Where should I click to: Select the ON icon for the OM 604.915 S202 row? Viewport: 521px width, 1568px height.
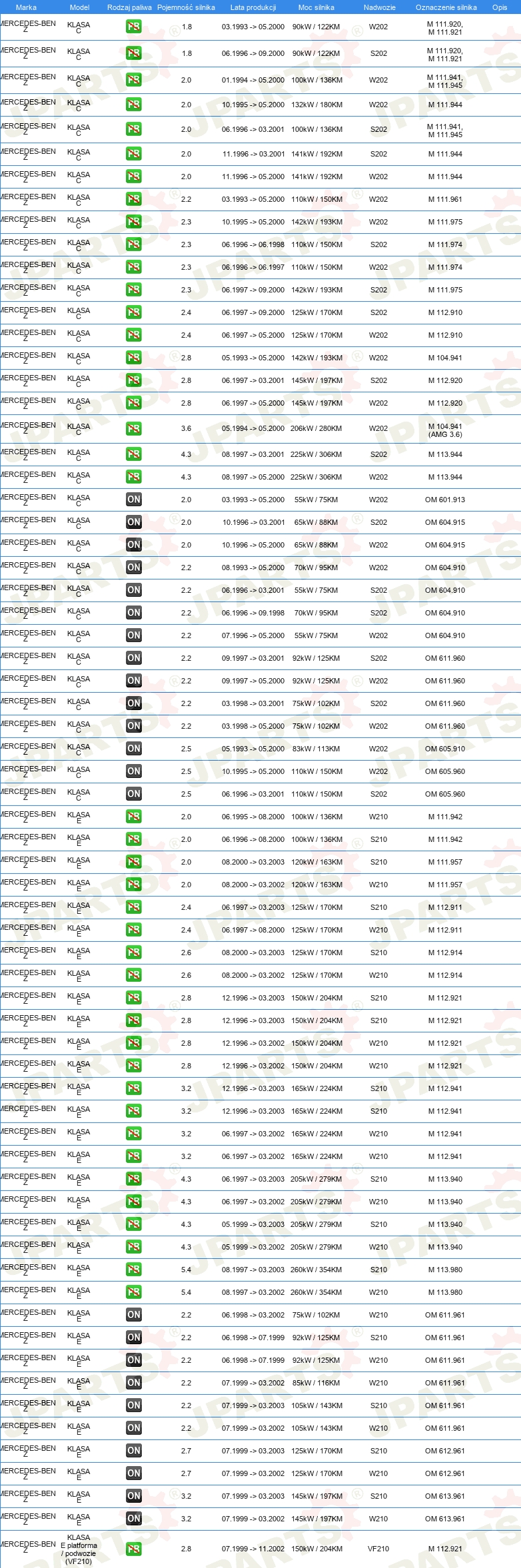(x=134, y=522)
